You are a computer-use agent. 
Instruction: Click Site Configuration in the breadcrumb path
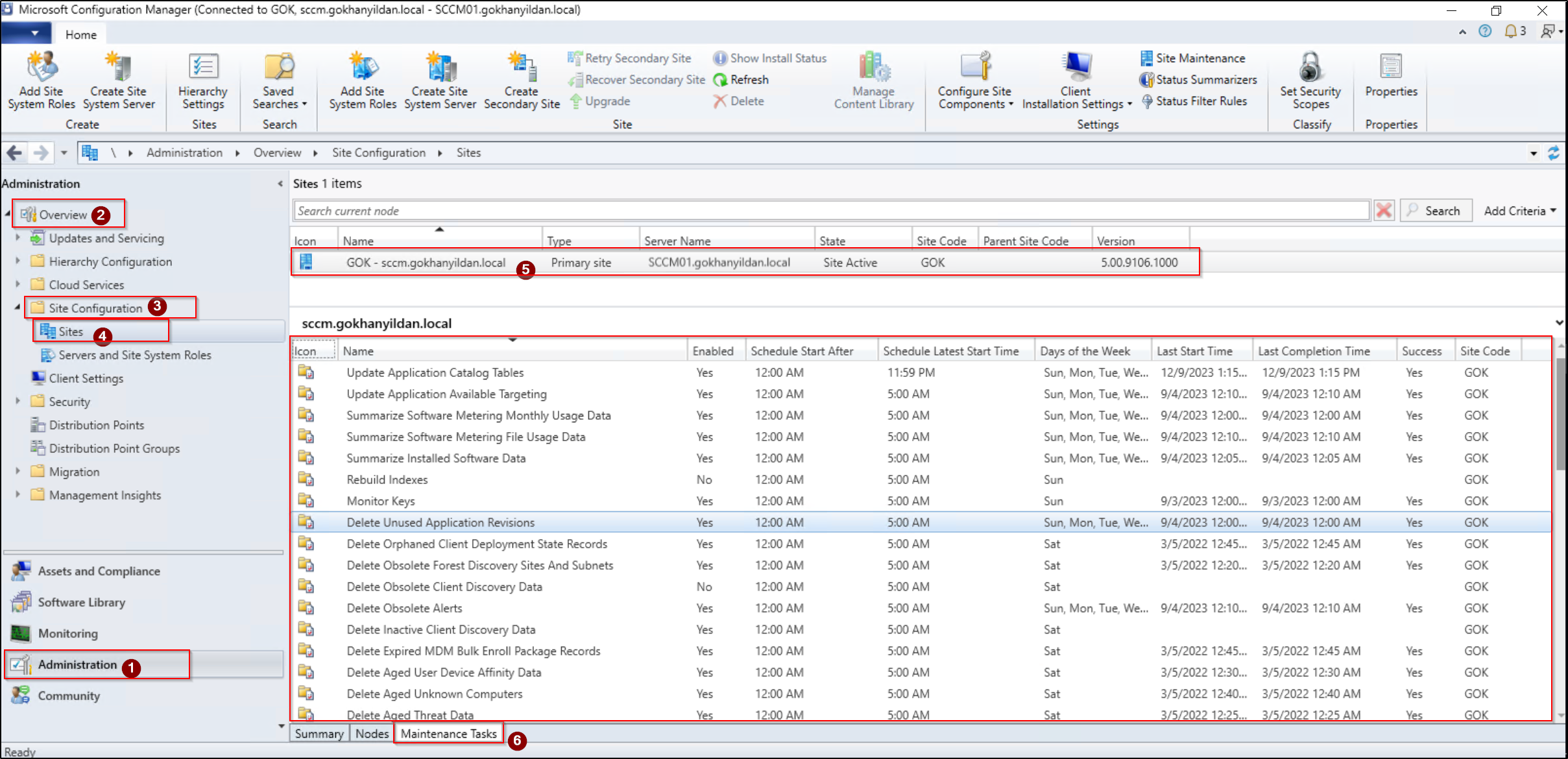[x=379, y=153]
